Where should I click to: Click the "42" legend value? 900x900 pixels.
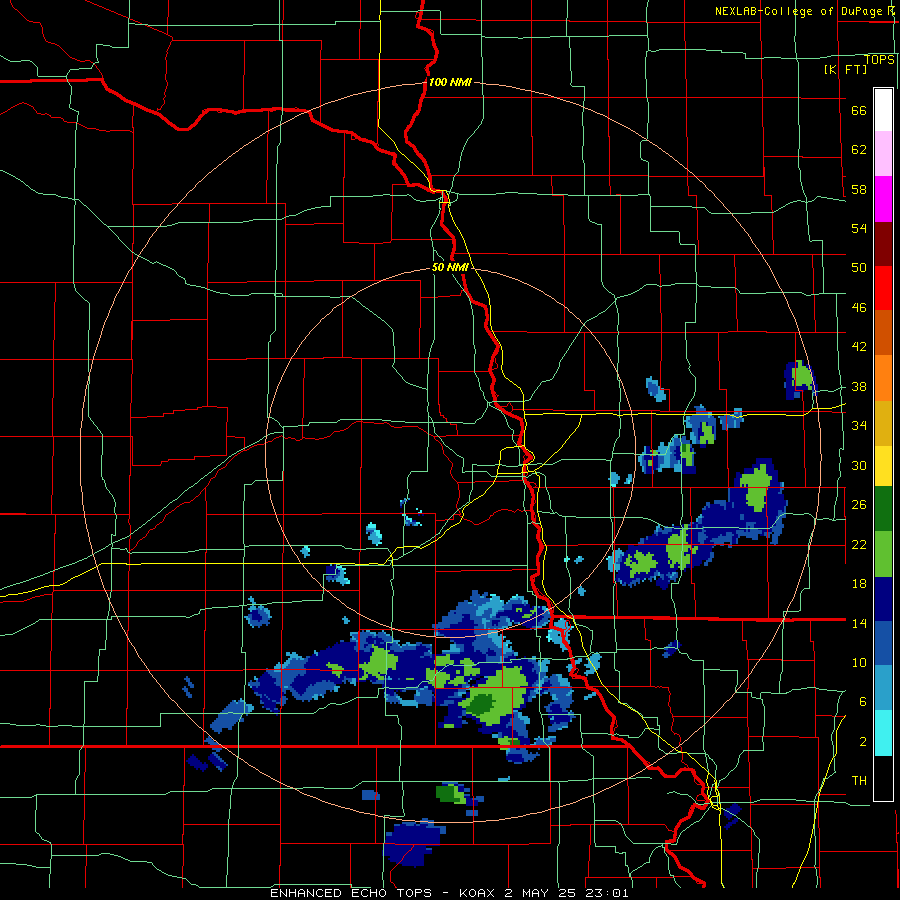tap(859, 347)
